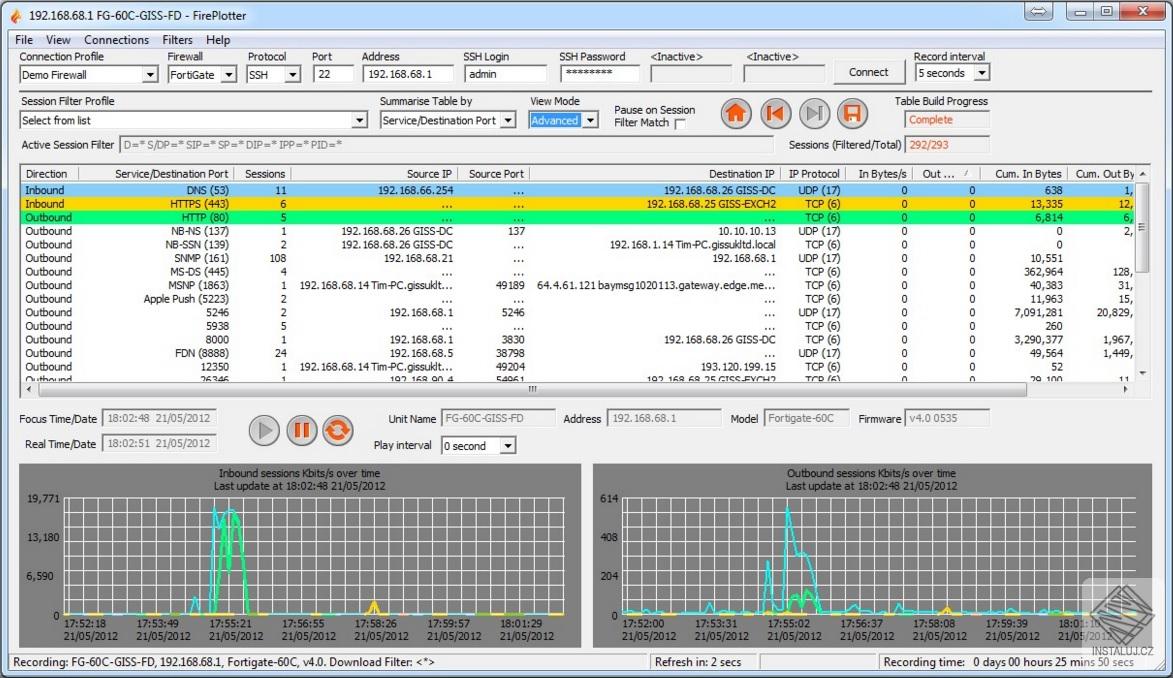Select the SNMP (161) row
Viewport: 1173px width, 678px height.
pos(578,258)
